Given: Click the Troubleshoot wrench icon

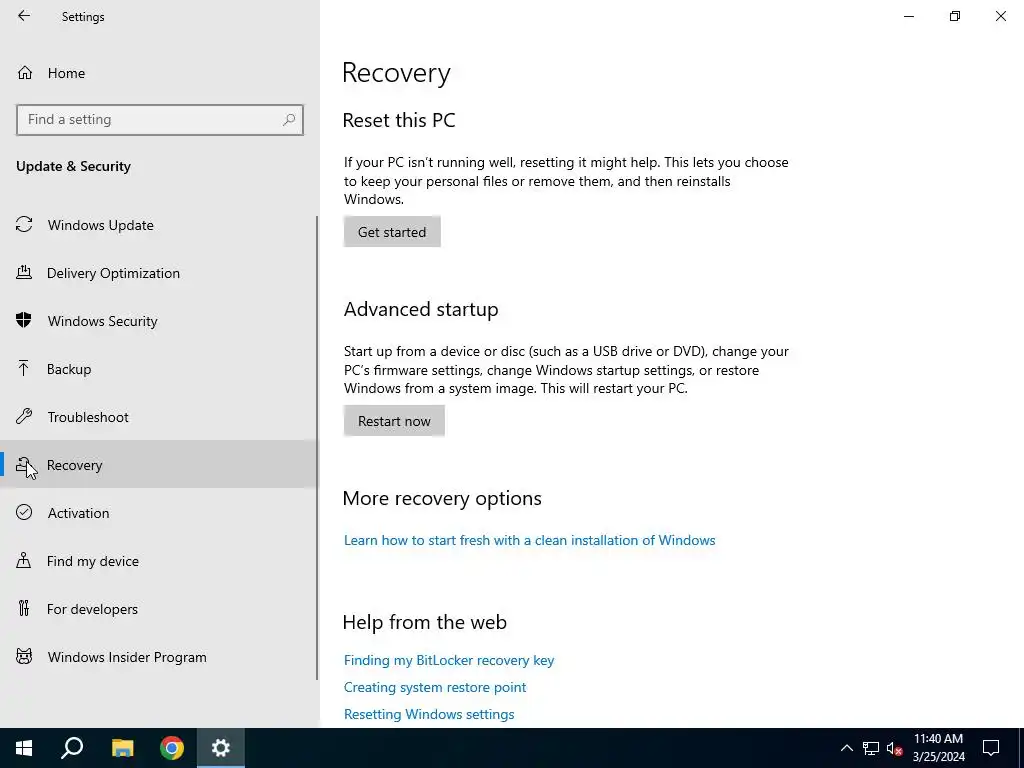Looking at the screenshot, I should (24, 416).
